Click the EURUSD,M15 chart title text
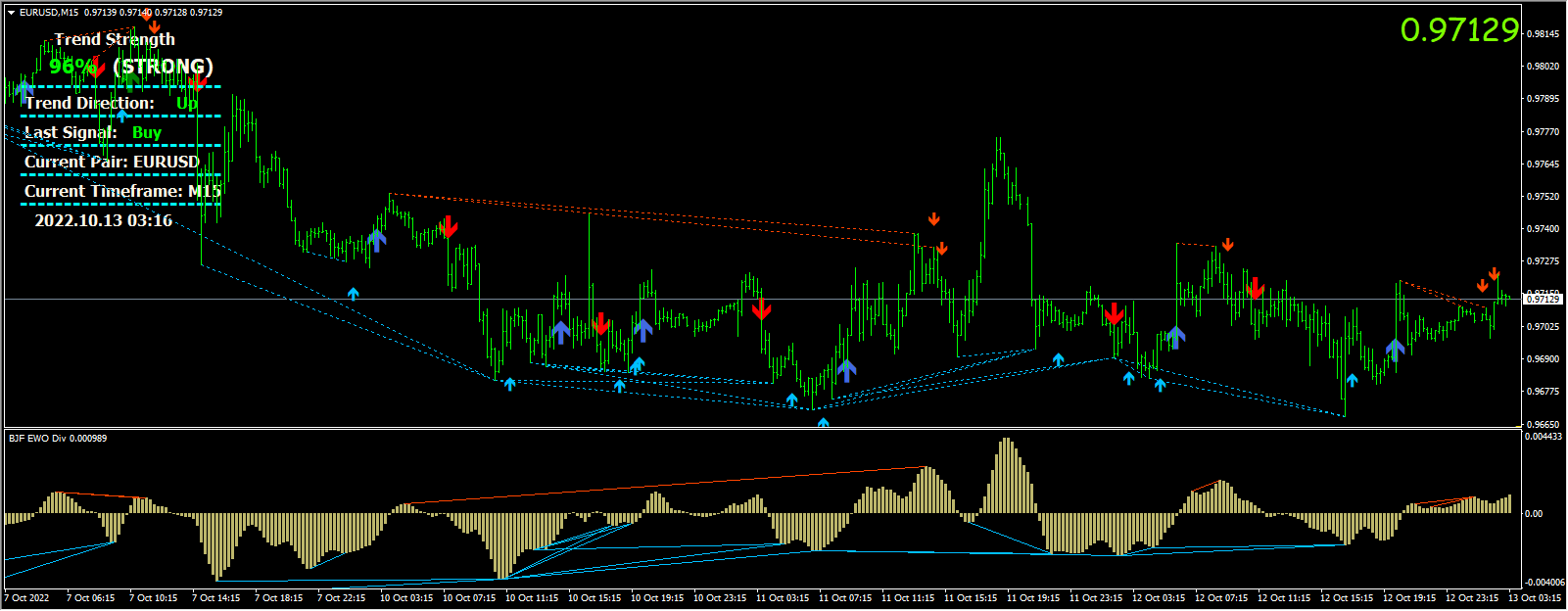Screen dimensions: 1568x611 pyautogui.click(x=49, y=13)
